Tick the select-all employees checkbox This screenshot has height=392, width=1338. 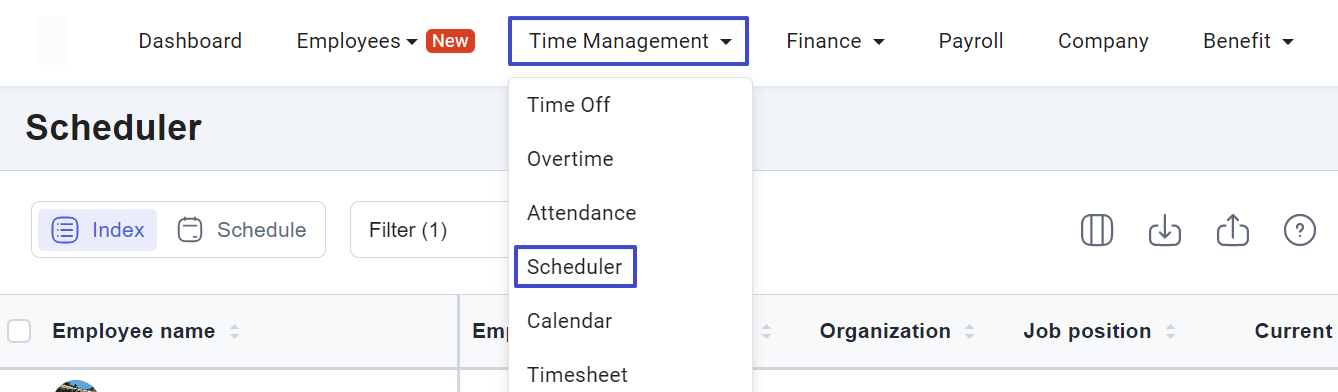(x=19, y=331)
